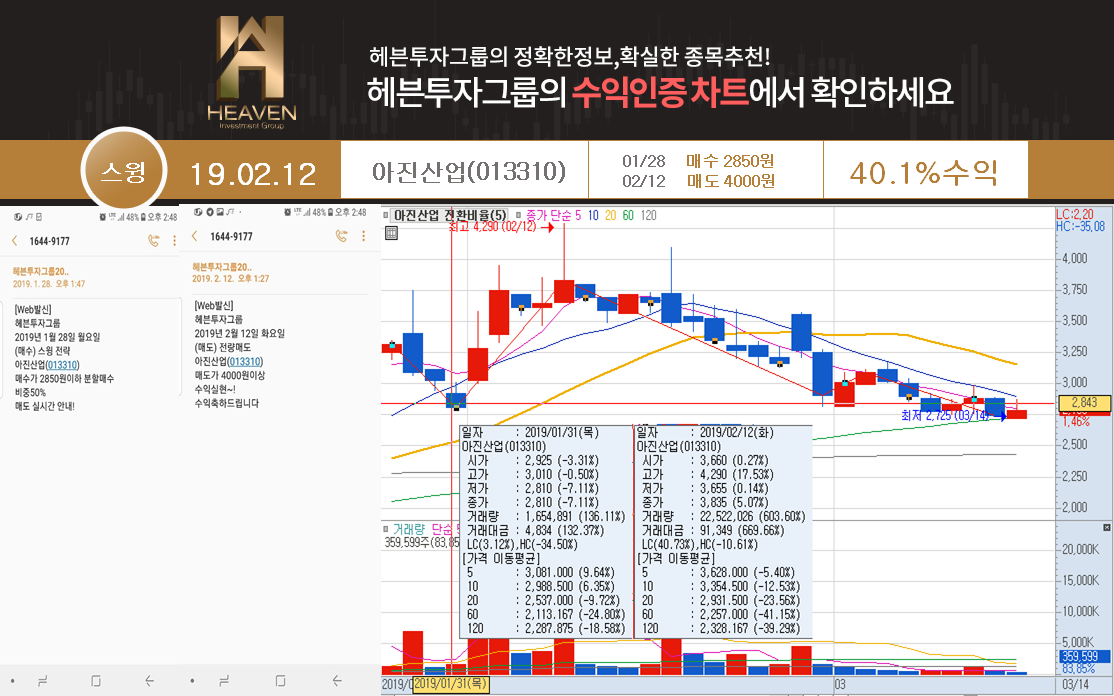Click 19.02.12 date in gold bar

tap(253, 175)
